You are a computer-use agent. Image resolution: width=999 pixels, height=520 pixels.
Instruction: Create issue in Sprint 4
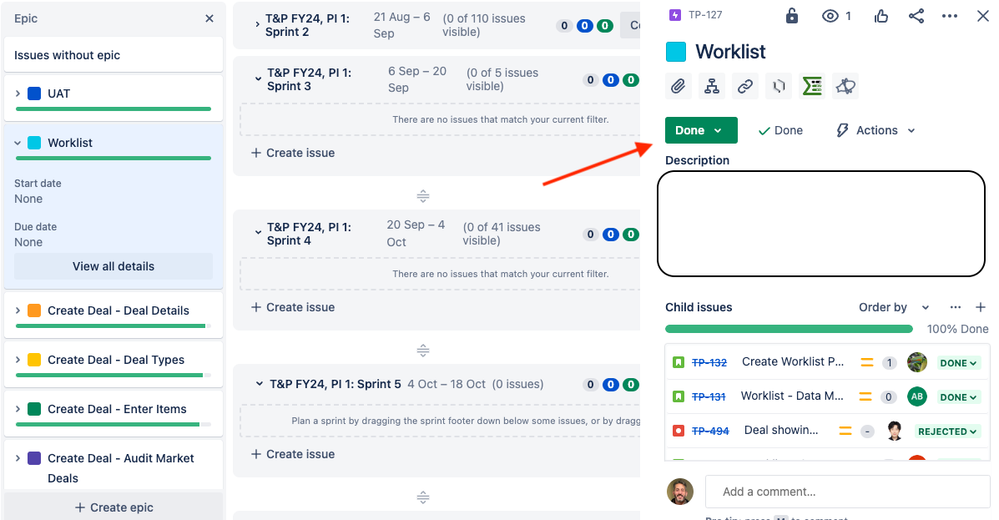(x=293, y=307)
